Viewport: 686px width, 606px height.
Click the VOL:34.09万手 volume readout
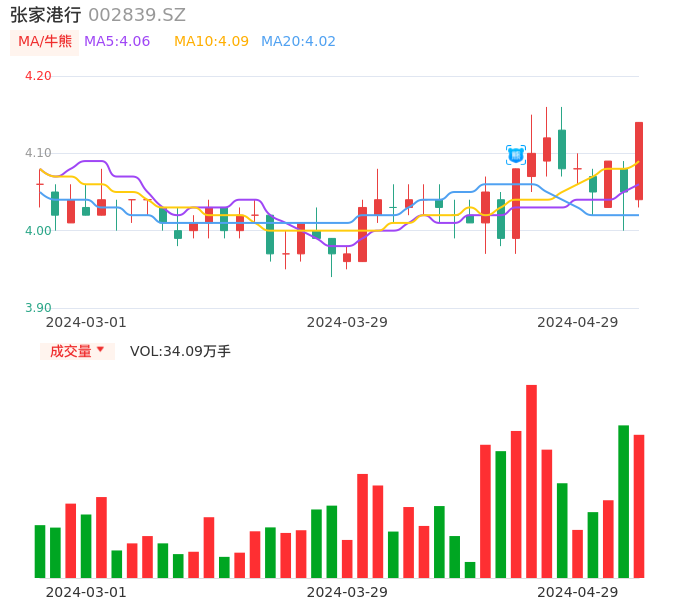pos(180,351)
